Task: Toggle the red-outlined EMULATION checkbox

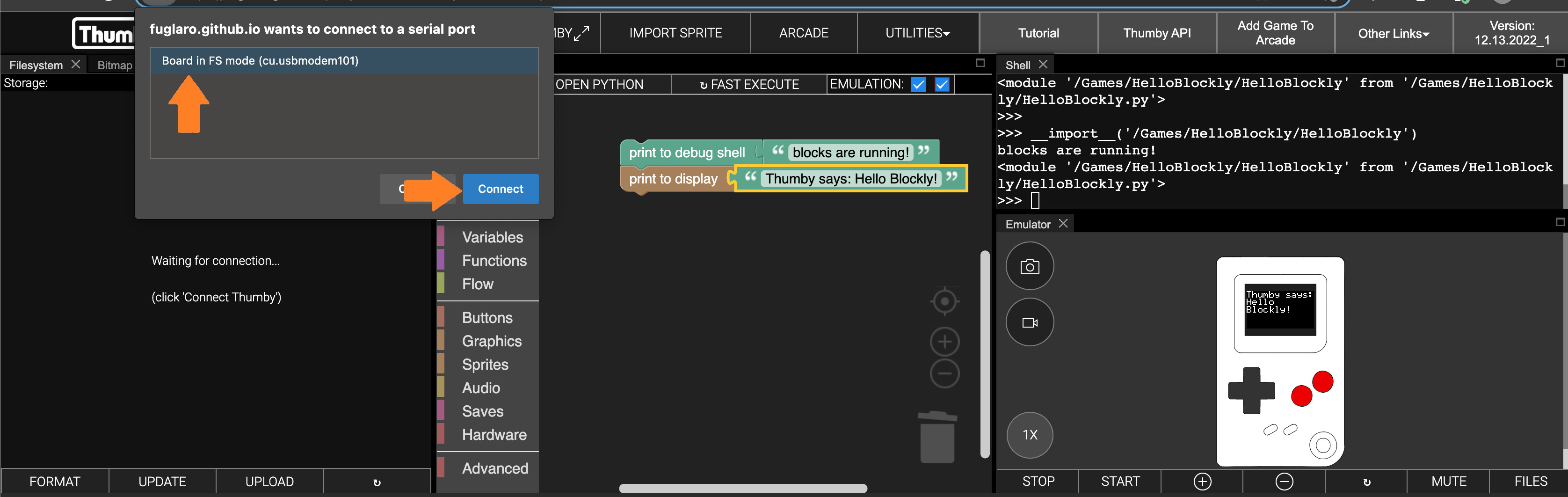Action: coord(942,85)
